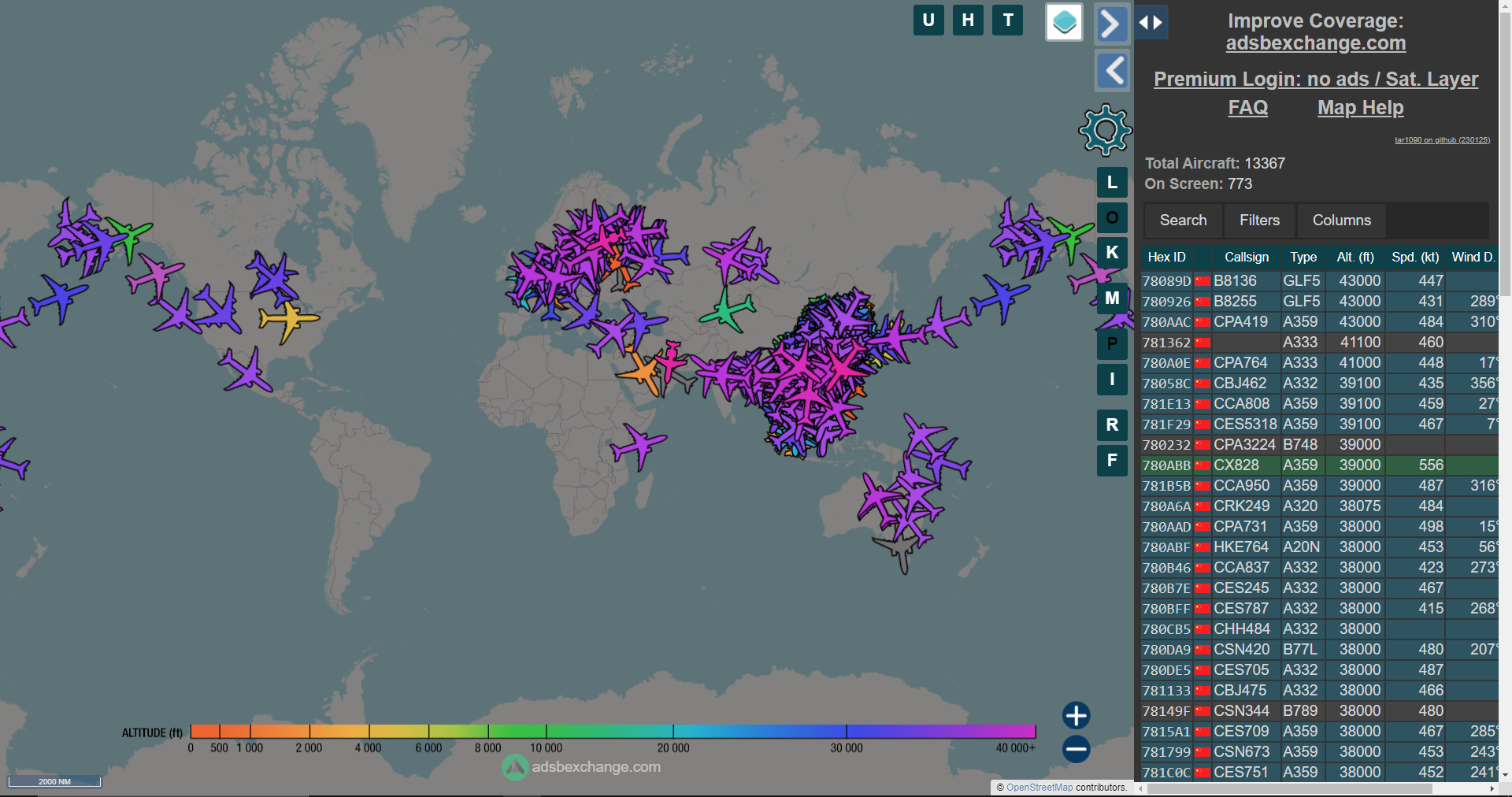Select aircraft row CSN344
This screenshot has height=797, width=1512.
pyautogui.click(x=1319, y=711)
